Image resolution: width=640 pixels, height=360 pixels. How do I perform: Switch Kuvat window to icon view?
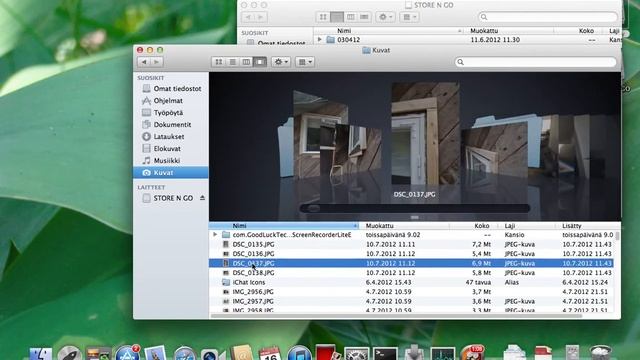[x=219, y=62]
